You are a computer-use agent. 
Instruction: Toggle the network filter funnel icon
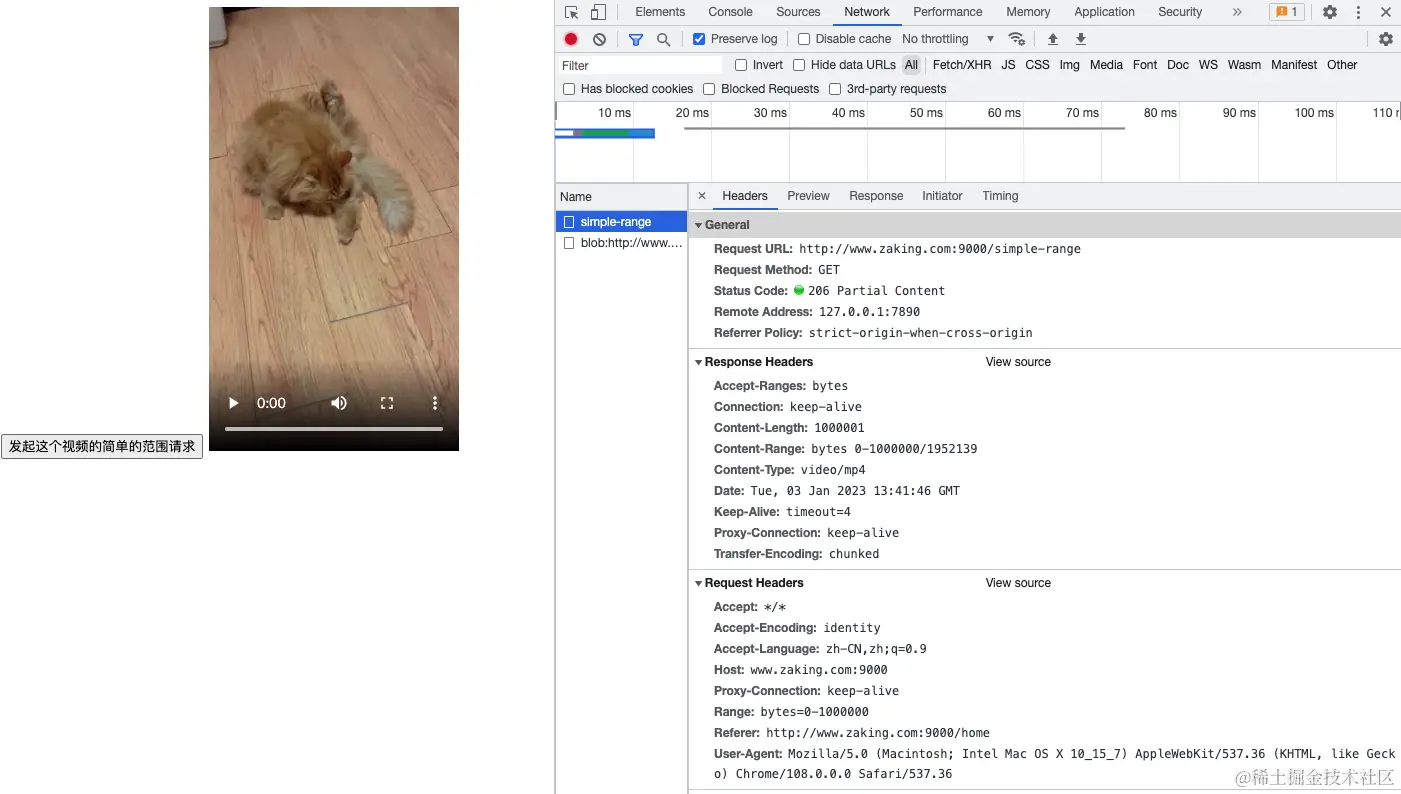pos(636,39)
